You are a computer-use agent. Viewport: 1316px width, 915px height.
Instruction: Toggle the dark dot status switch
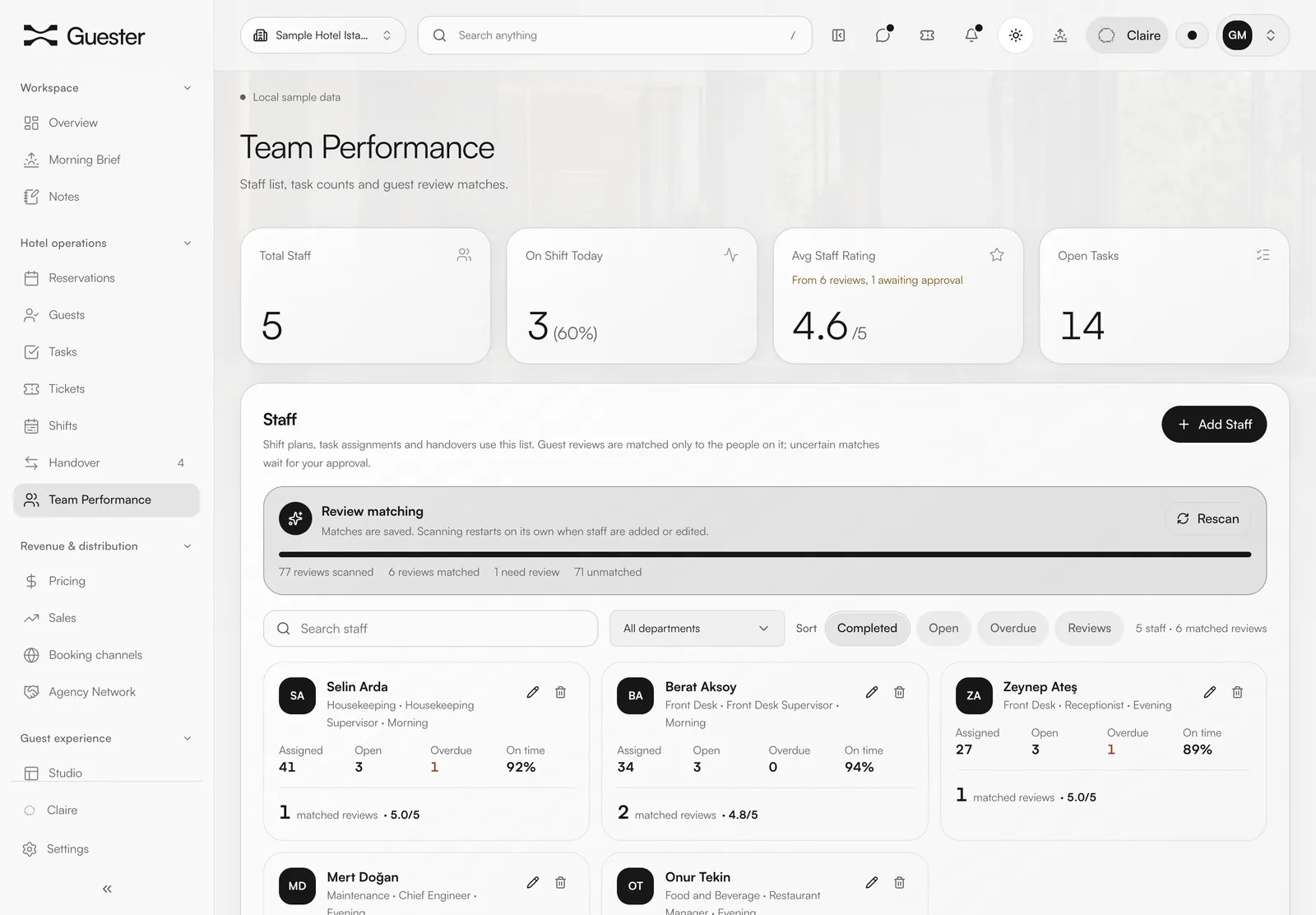[x=1192, y=35]
